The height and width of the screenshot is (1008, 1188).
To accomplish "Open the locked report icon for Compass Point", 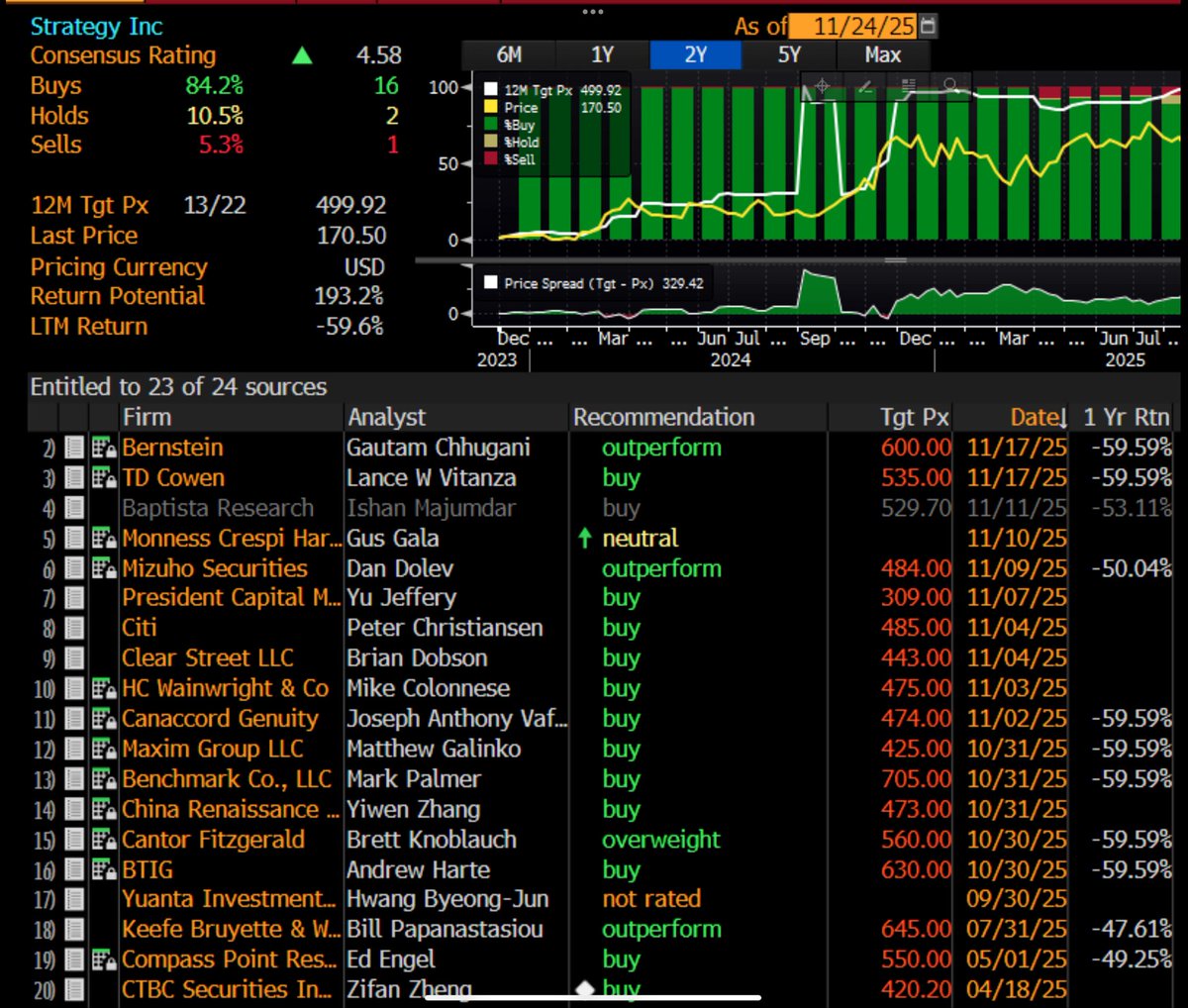I will pyautogui.click(x=104, y=959).
